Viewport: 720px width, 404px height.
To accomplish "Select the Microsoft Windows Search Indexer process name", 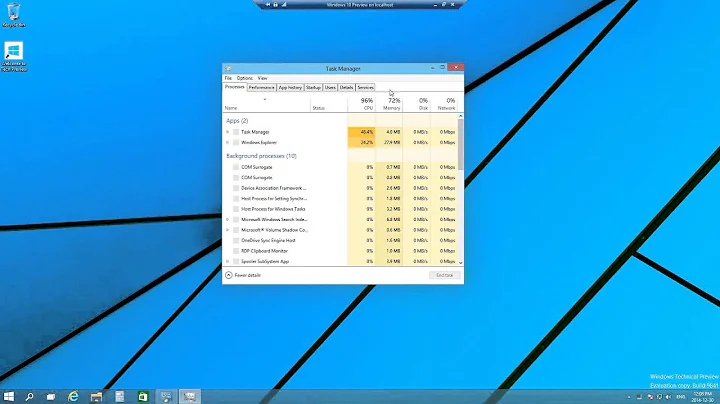I will click(x=274, y=219).
